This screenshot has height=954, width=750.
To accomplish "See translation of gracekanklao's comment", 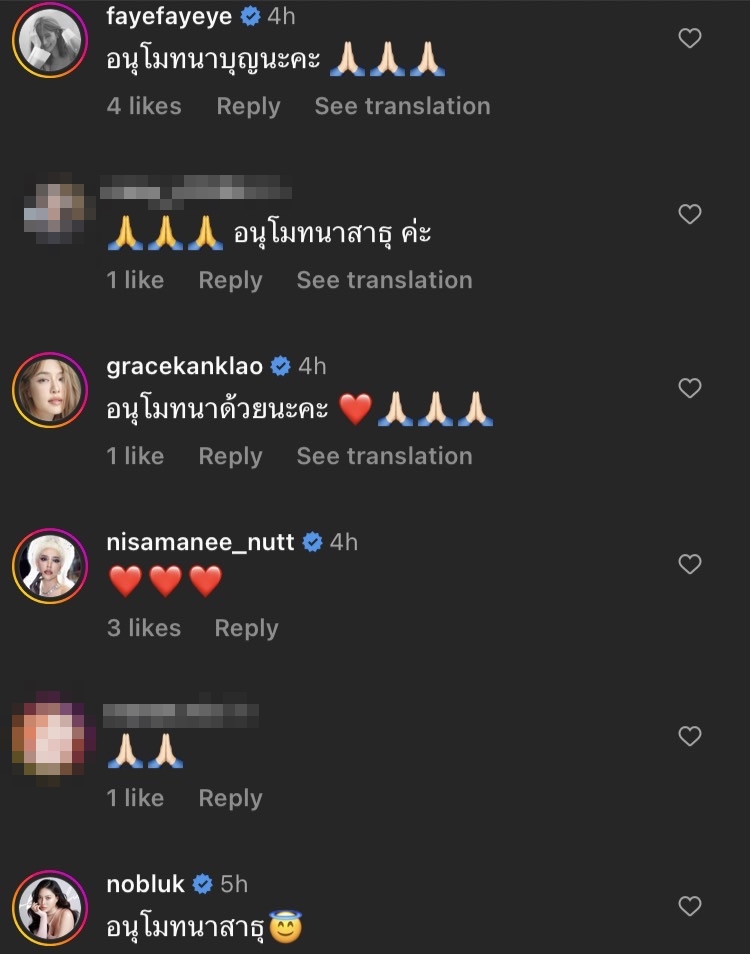I will 384,456.
